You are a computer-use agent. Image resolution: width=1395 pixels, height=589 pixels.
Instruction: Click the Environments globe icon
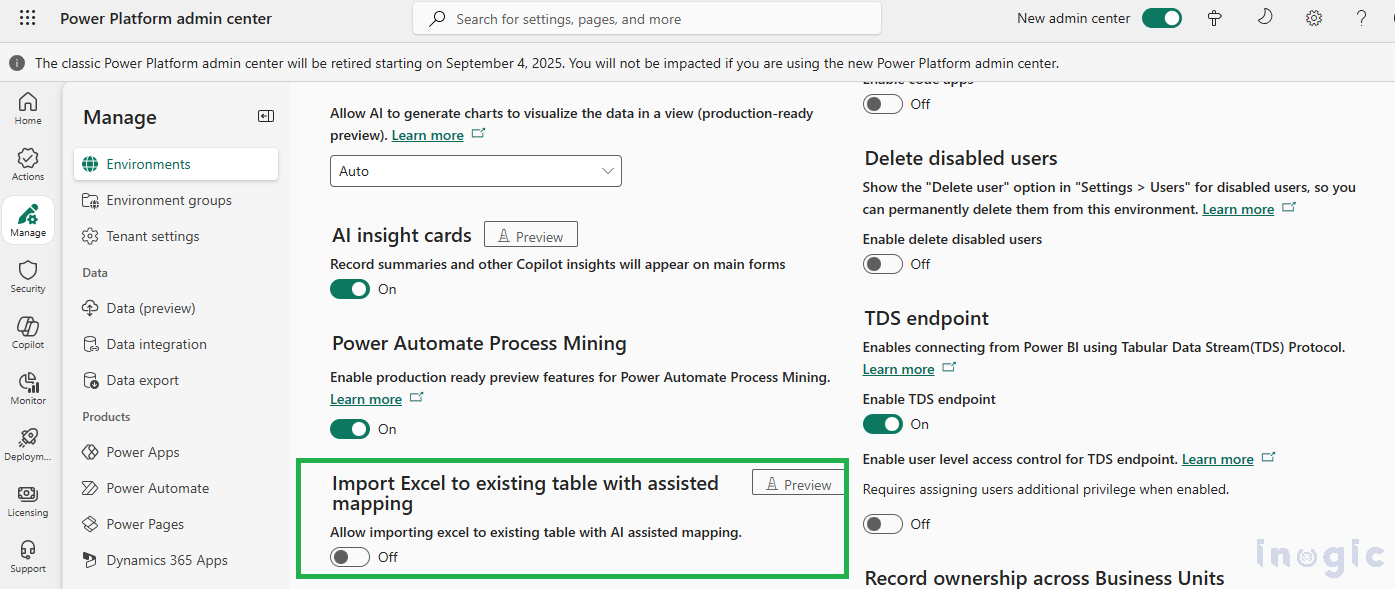coord(90,164)
